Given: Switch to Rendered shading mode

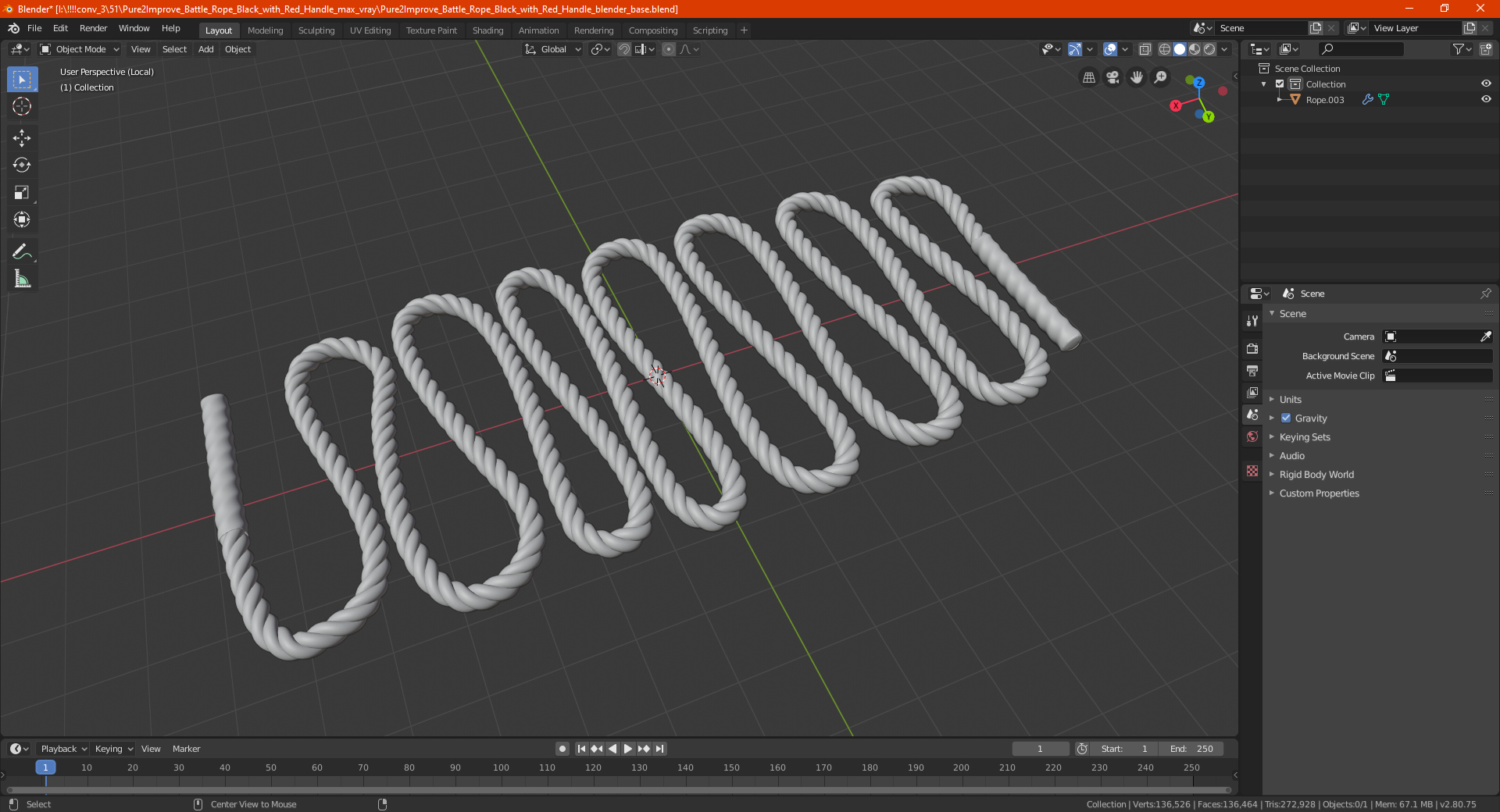Looking at the screenshot, I should (x=1209, y=49).
